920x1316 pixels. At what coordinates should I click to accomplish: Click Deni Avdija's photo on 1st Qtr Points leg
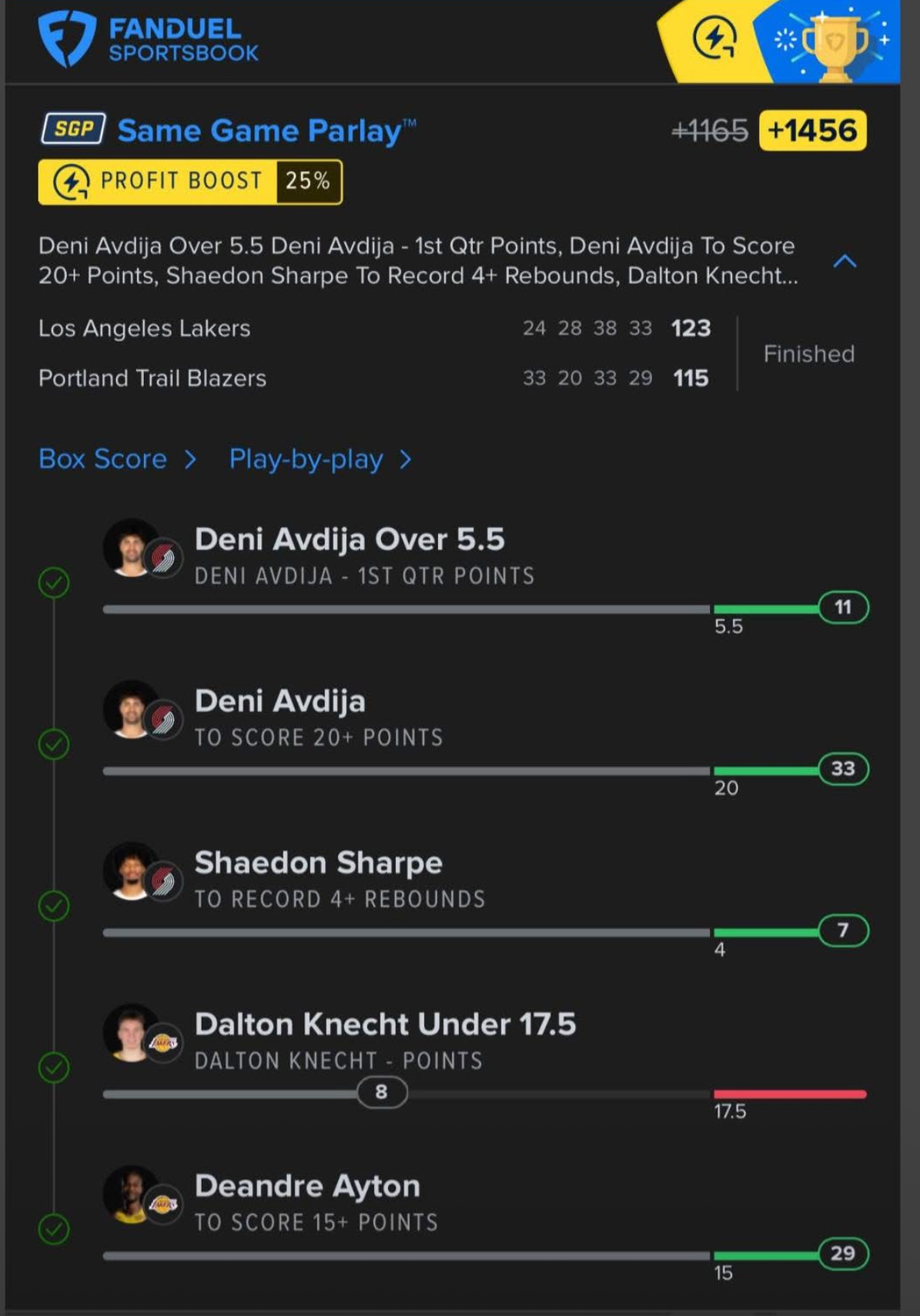131,547
